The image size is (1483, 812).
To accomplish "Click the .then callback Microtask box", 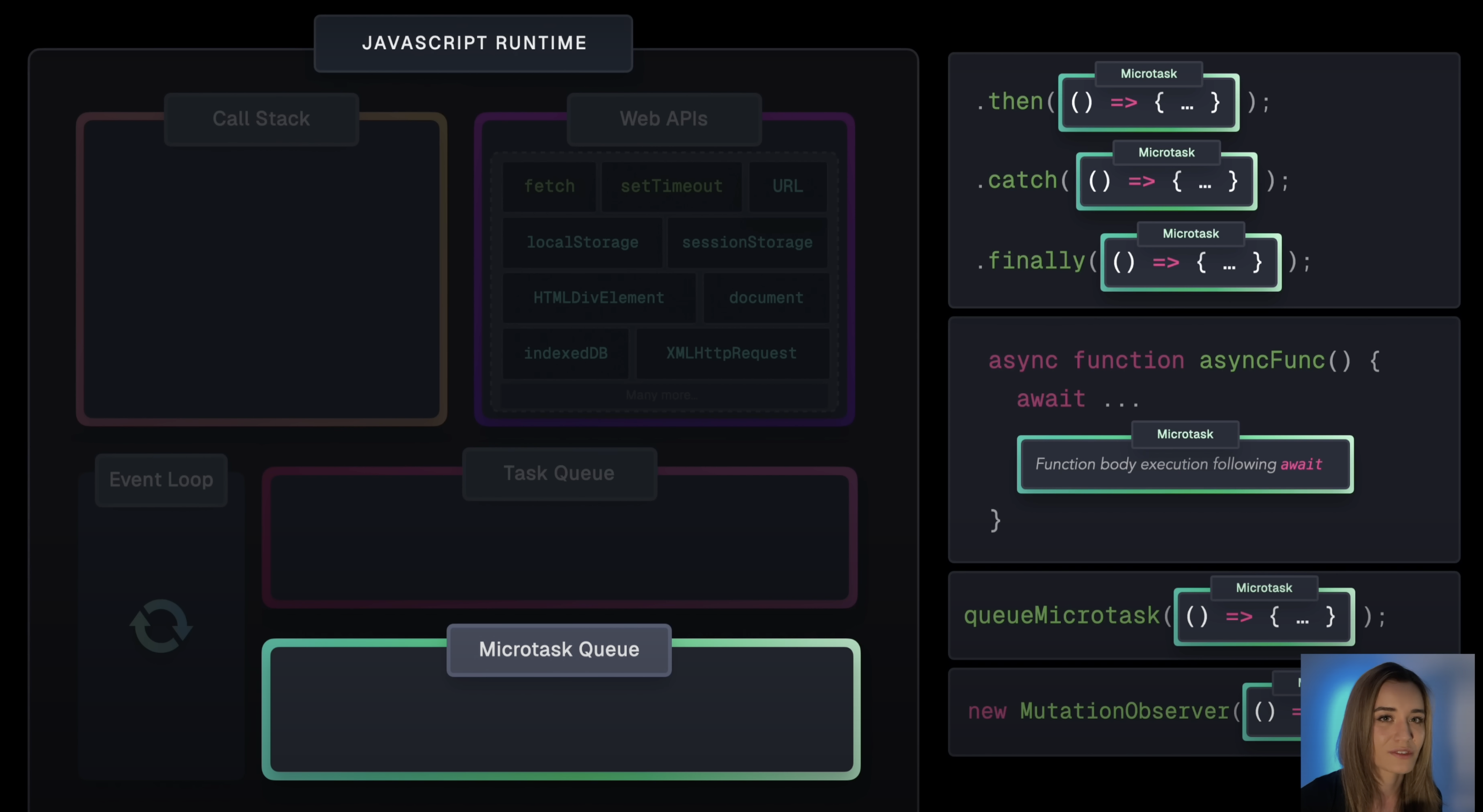I will click(x=1148, y=104).
